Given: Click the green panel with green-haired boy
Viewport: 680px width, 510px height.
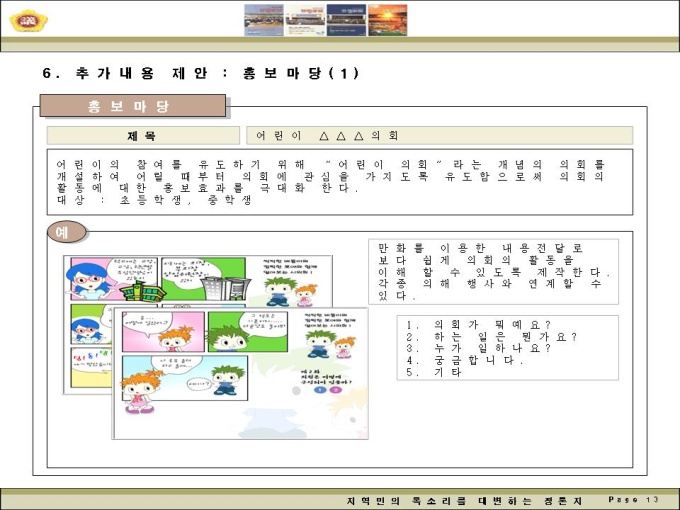Looking at the screenshot, I should pos(248,332).
